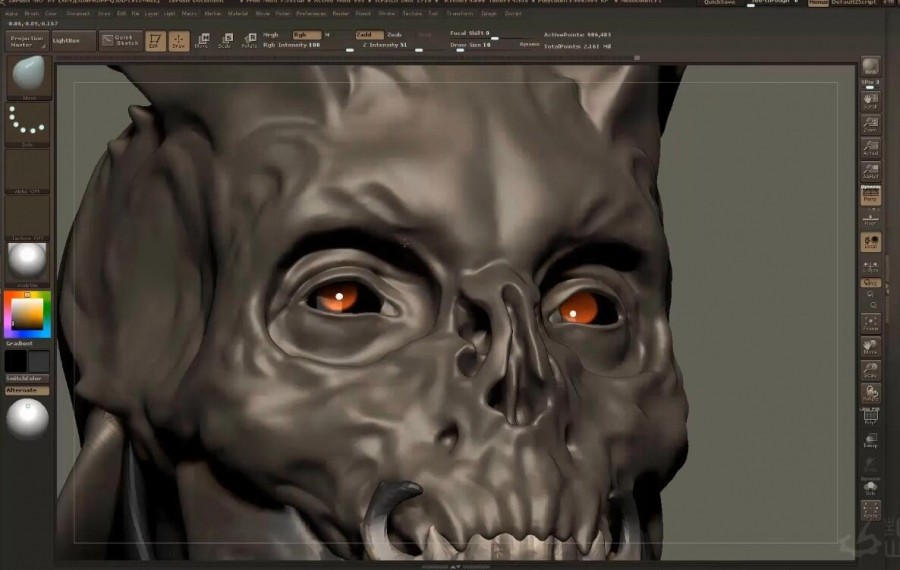This screenshot has height=570, width=900.
Task: Click the Frame icon
Action: pyautogui.click(x=871, y=323)
